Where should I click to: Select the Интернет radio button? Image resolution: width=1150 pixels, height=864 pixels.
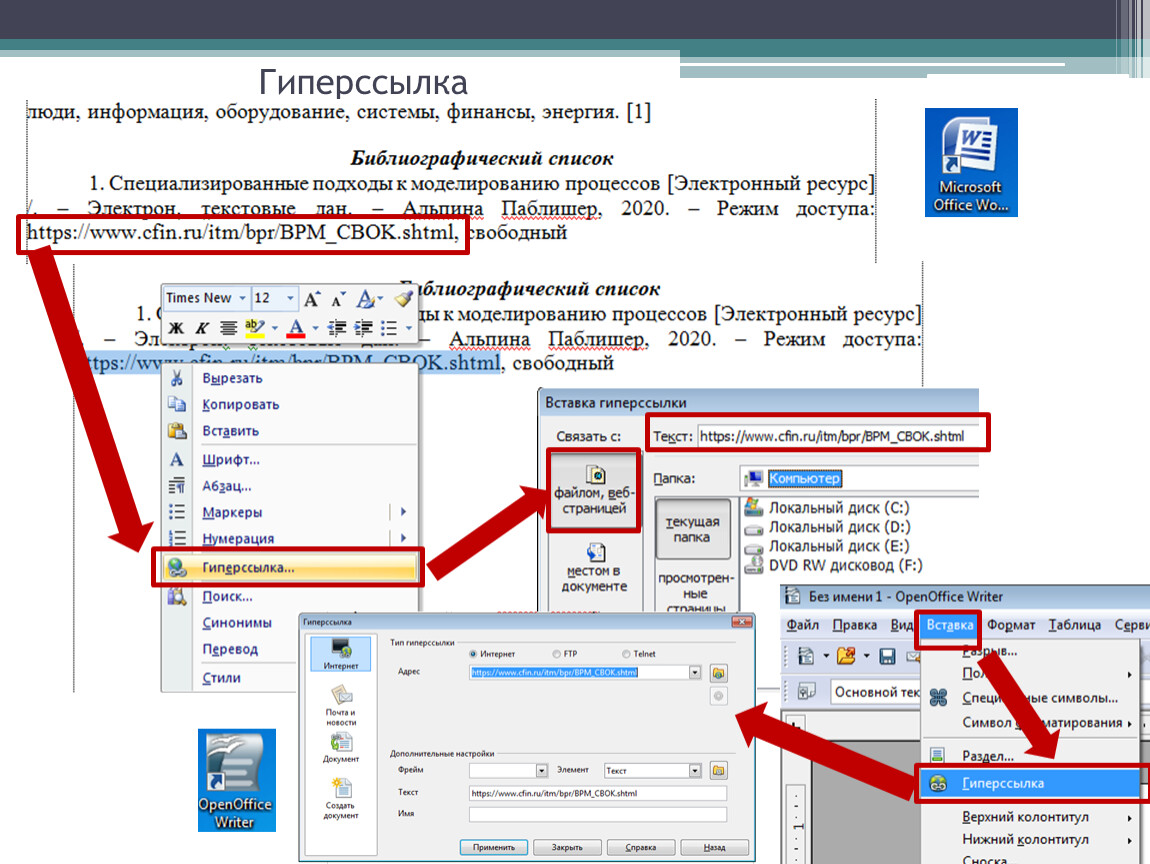(473, 653)
